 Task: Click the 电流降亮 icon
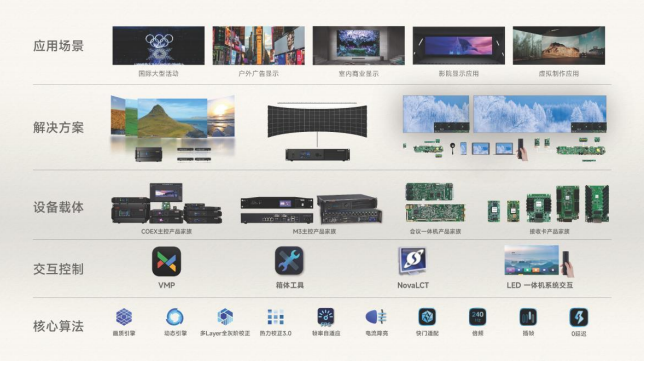376,317
